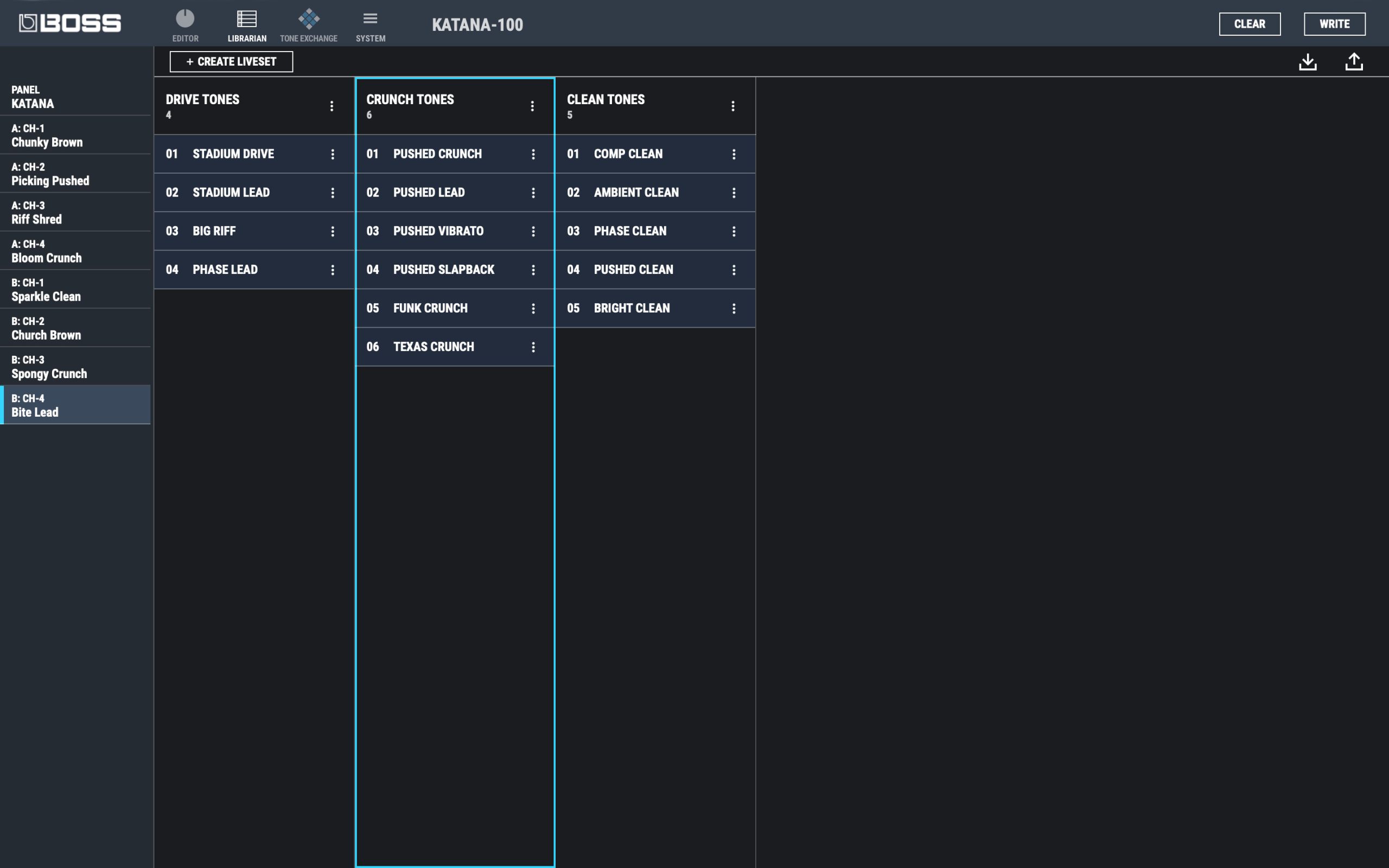Select A: CH-2 Picking Pushed
1389x868 pixels.
75,174
